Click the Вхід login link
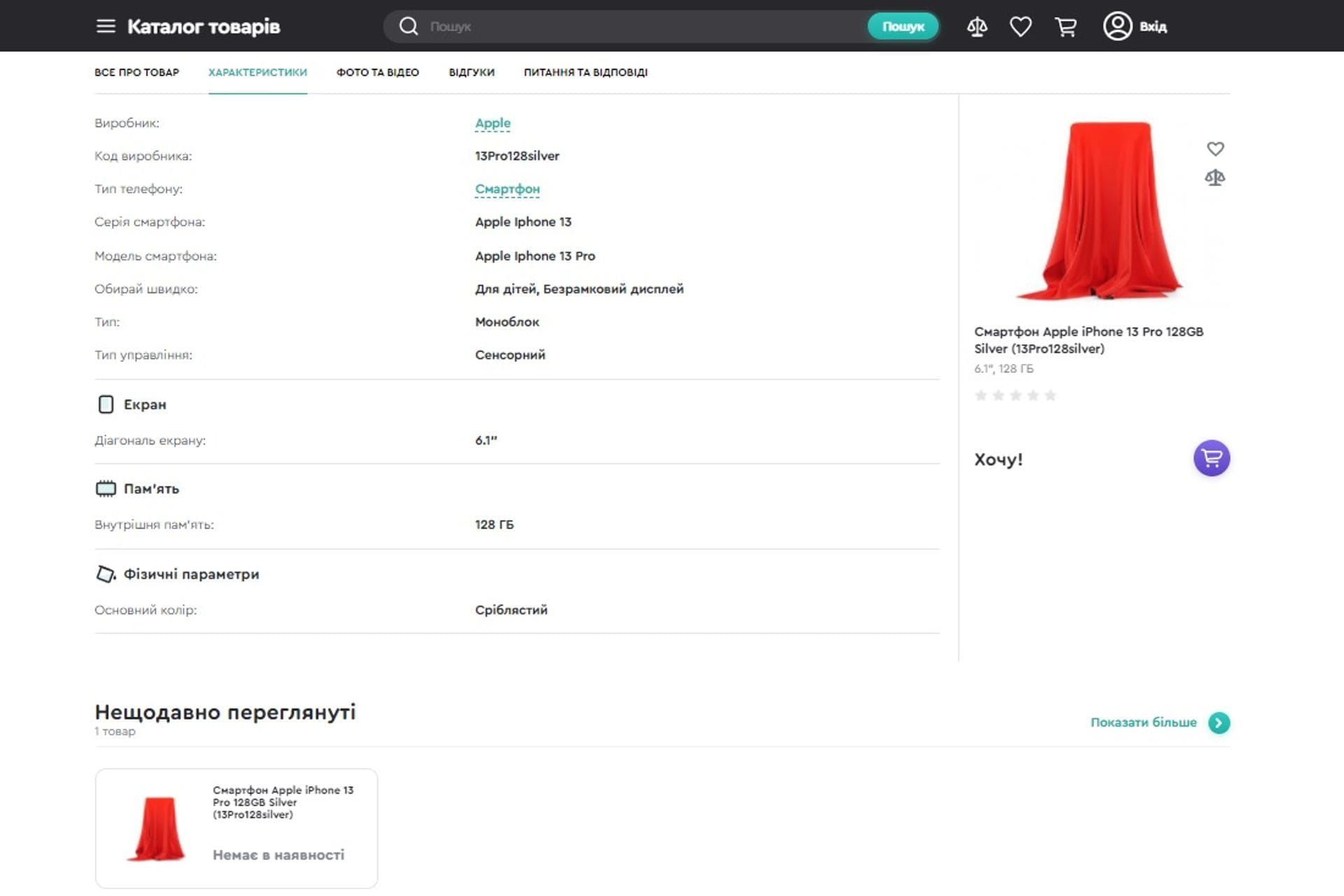Screen dimensions: 1344x896 (x=1153, y=27)
